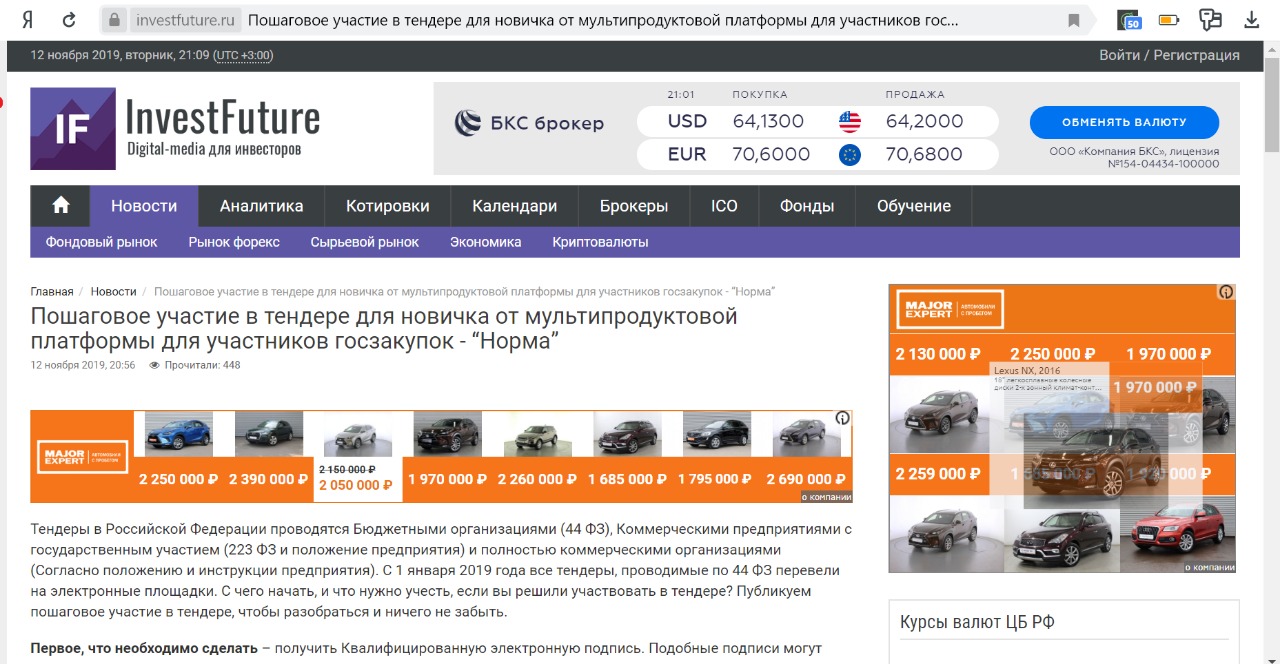Click Войти / Регистрация link
Image resolution: width=1280 pixels, height=664 pixels.
pos(1169,55)
